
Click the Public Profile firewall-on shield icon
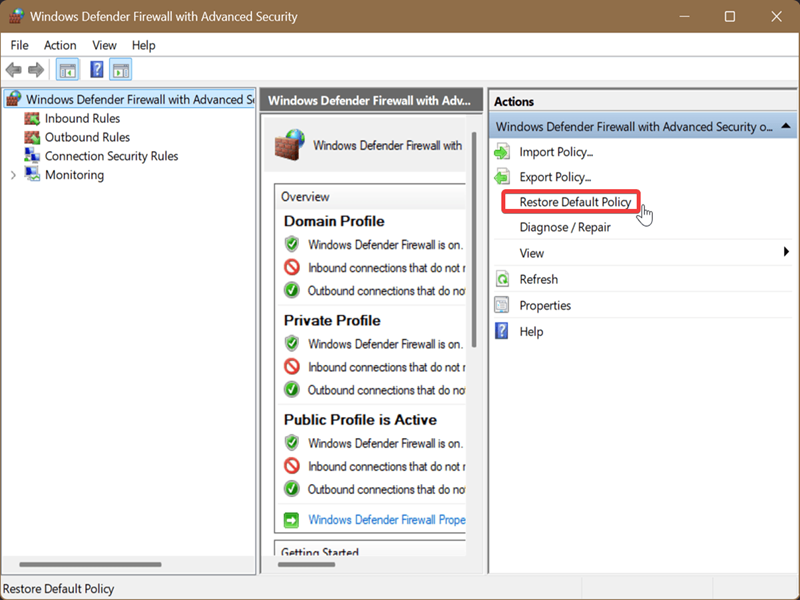pyautogui.click(x=292, y=443)
